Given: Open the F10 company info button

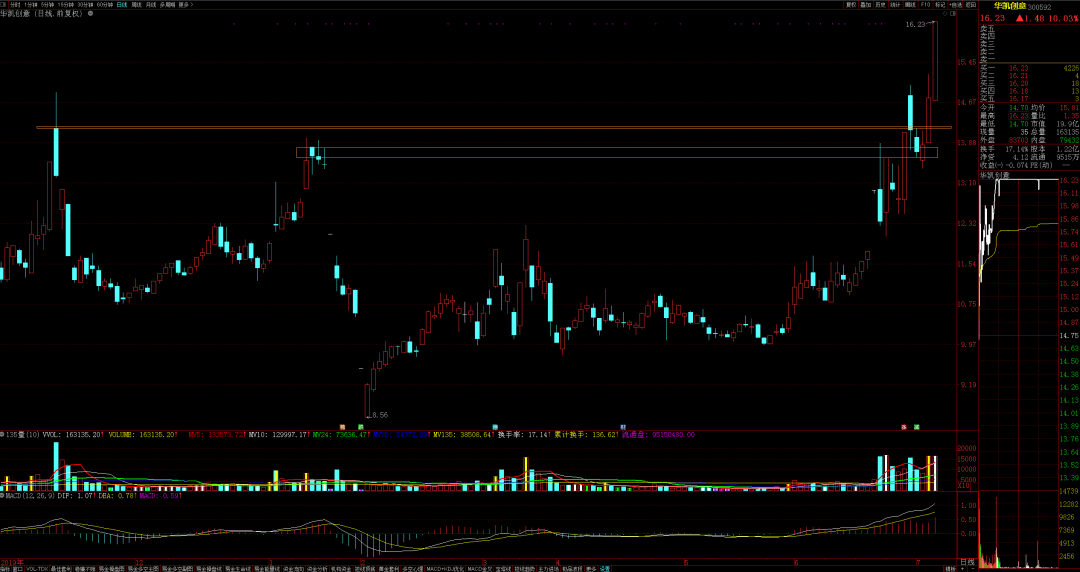Looking at the screenshot, I should 926,5.
